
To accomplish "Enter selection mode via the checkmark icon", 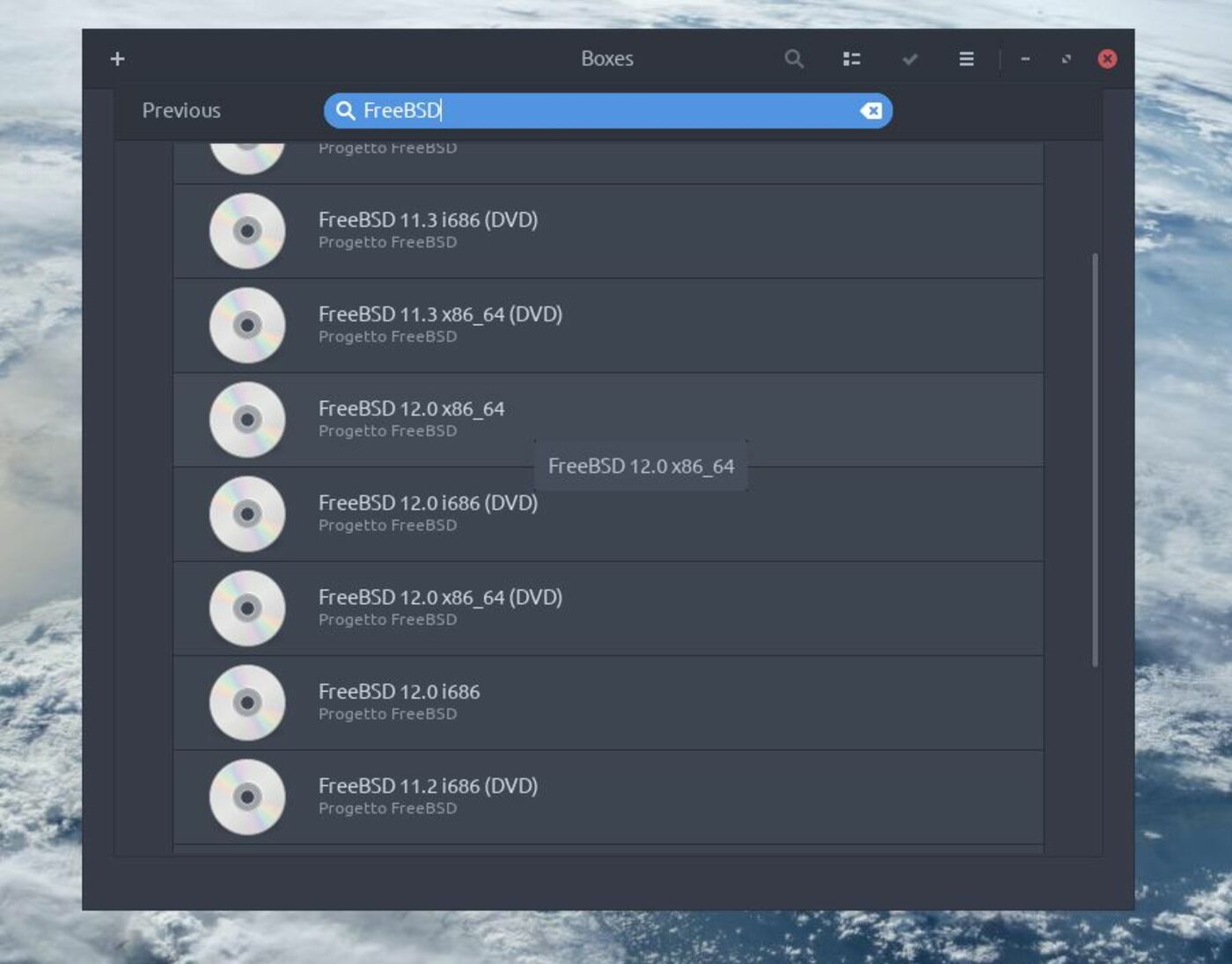I will [x=908, y=59].
